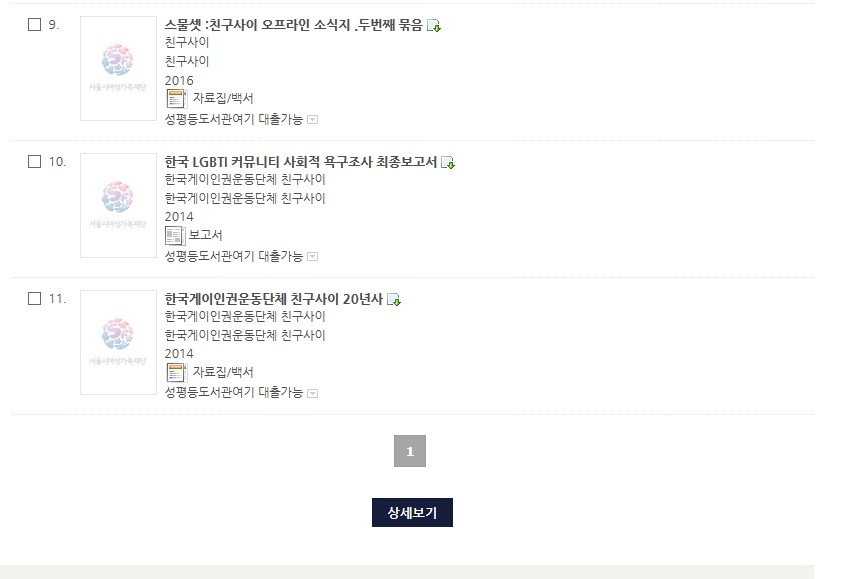Screen dimensions: 862x579
Task: Click cover thumbnail of result 11
Action: [118, 342]
